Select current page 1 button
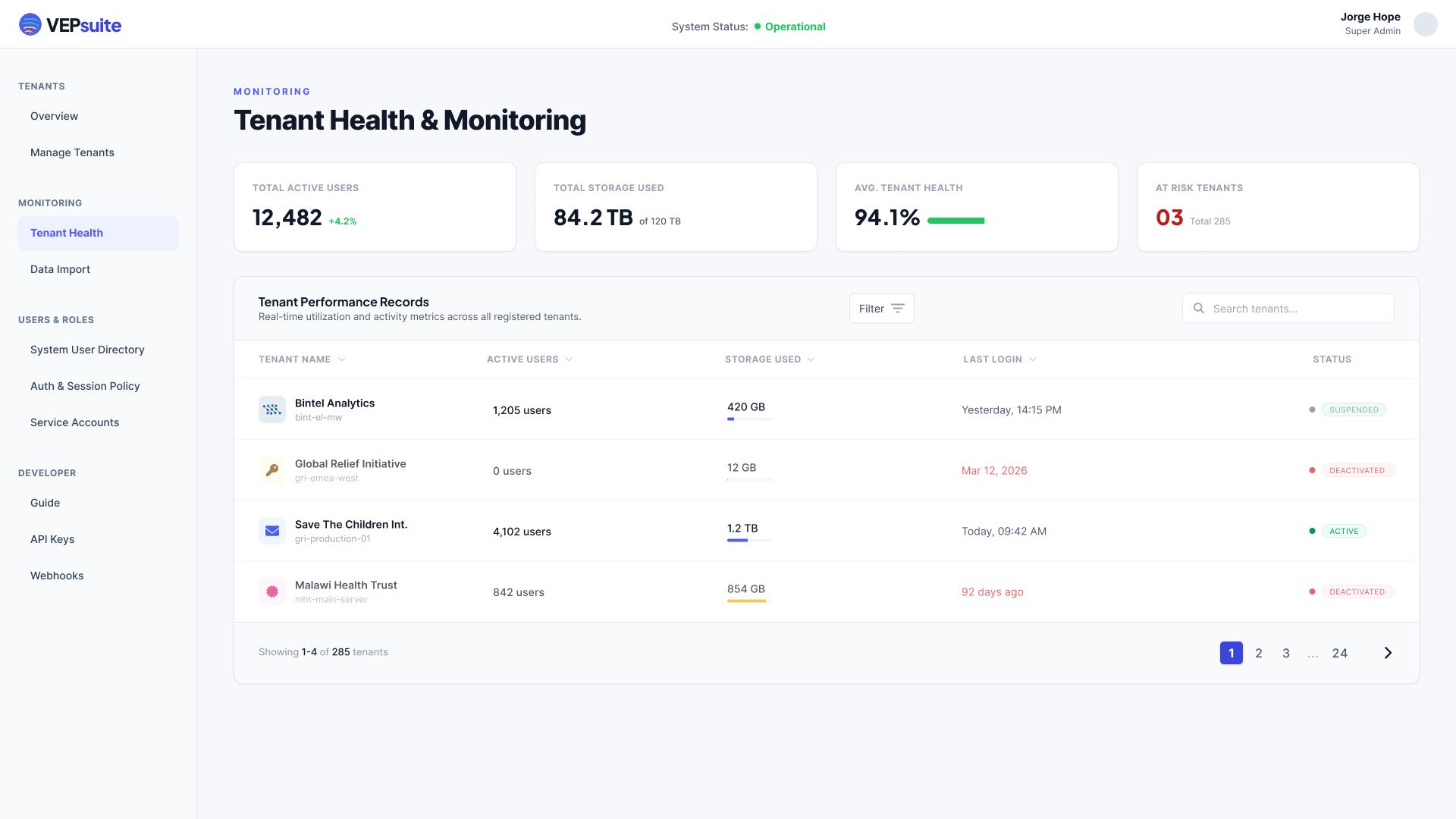This screenshot has height=819, width=1456. point(1232,653)
